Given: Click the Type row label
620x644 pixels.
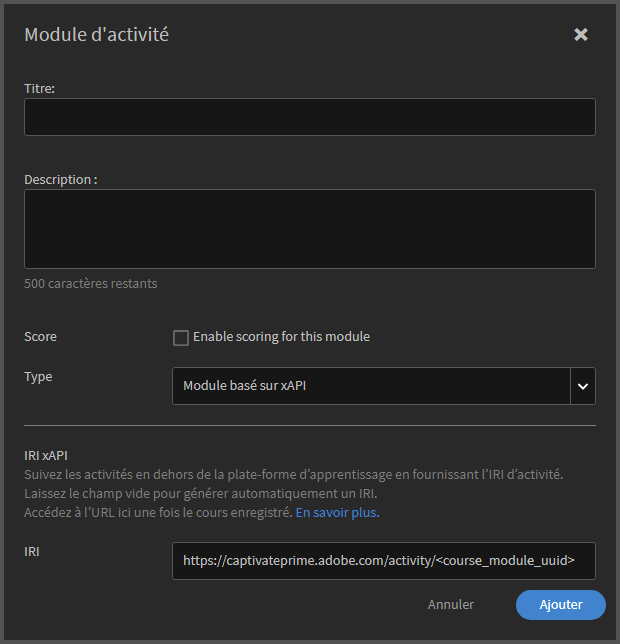Looking at the screenshot, I should [38, 377].
